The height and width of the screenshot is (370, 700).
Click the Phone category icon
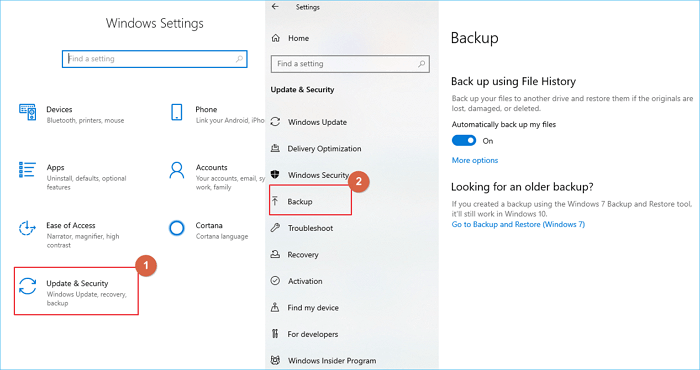point(177,112)
